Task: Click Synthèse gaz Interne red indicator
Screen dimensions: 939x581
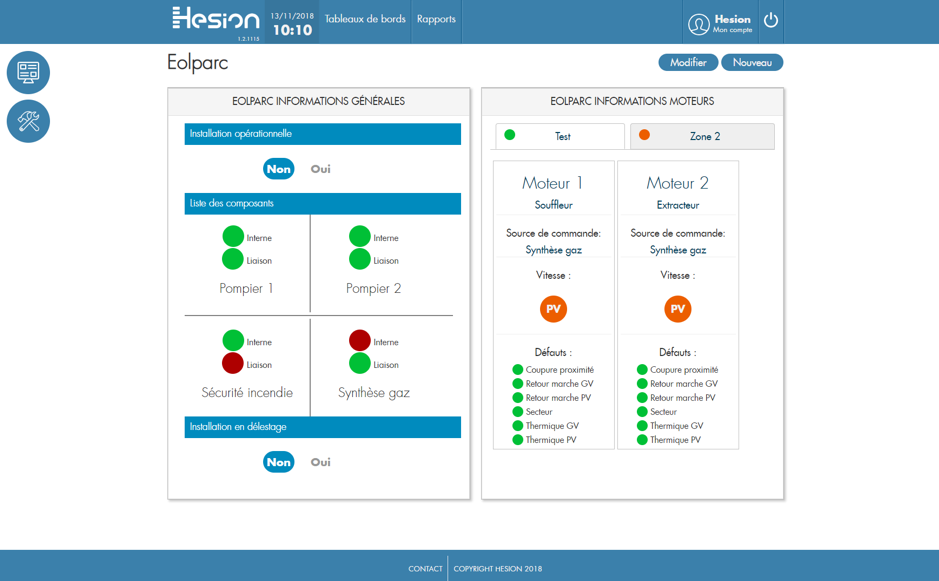Action: pos(359,340)
